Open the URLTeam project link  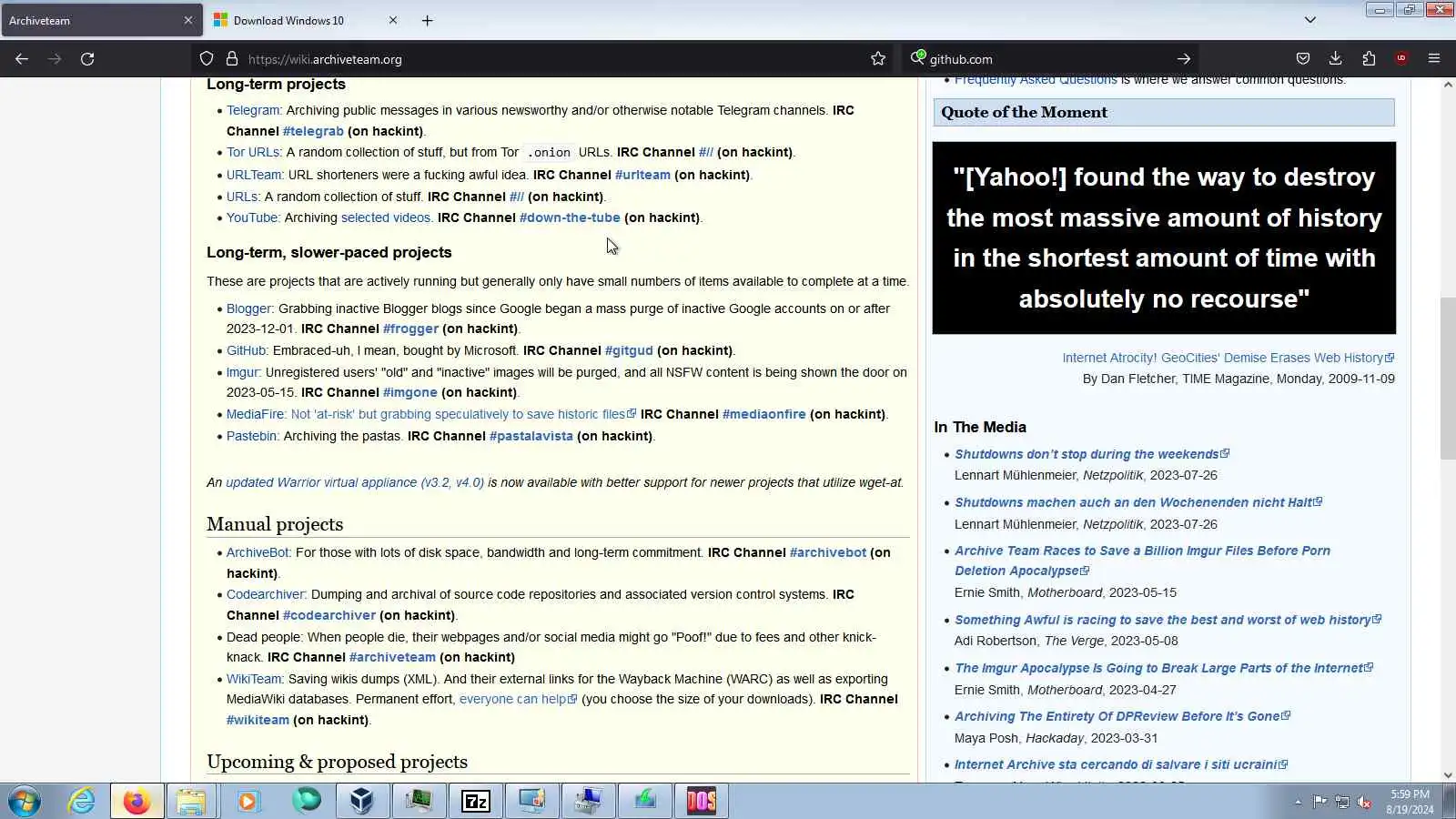click(254, 175)
